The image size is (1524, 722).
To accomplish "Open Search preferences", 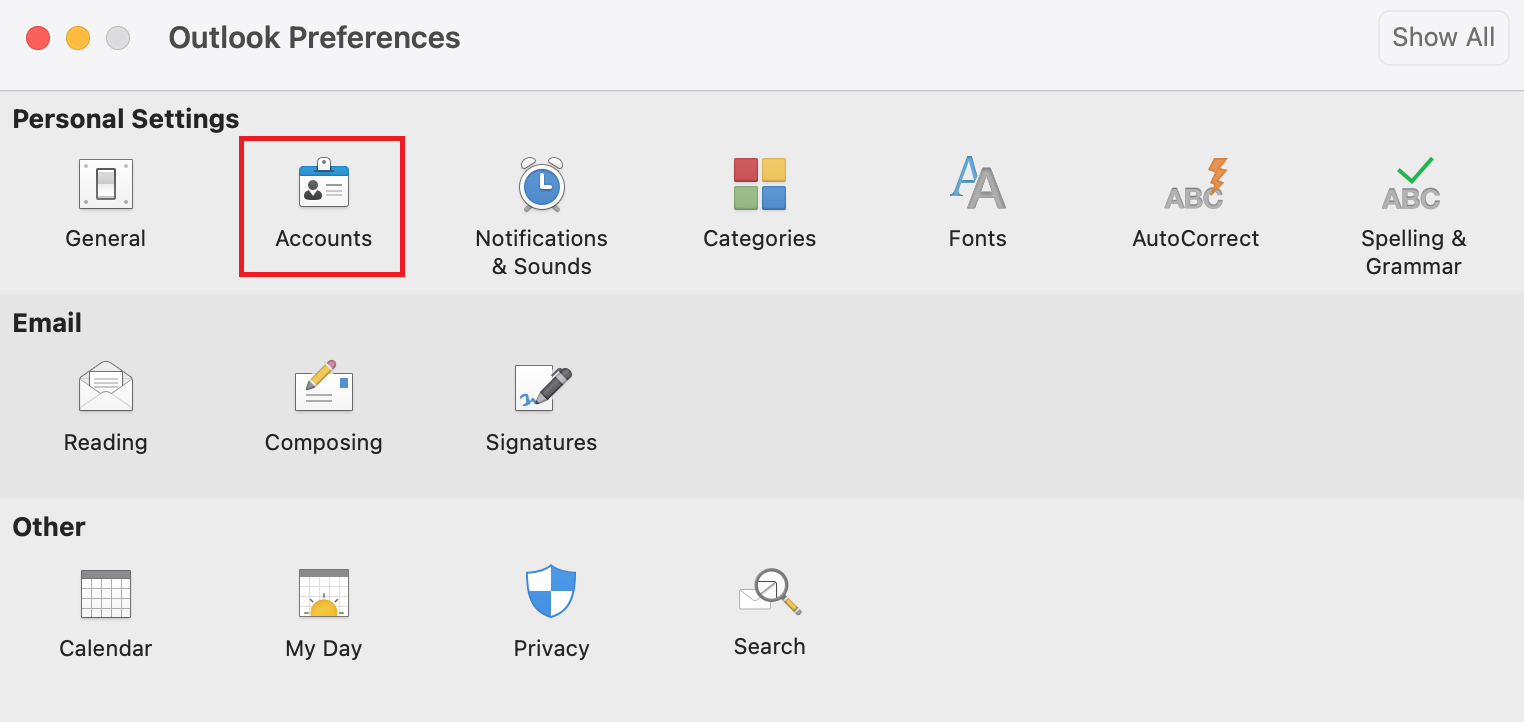I will [x=769, y=592].
